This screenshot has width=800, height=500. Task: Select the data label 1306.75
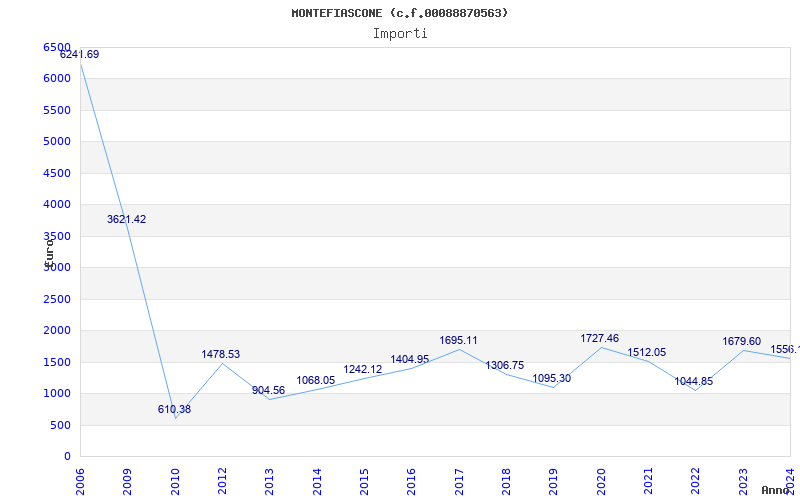click(505, 365)
